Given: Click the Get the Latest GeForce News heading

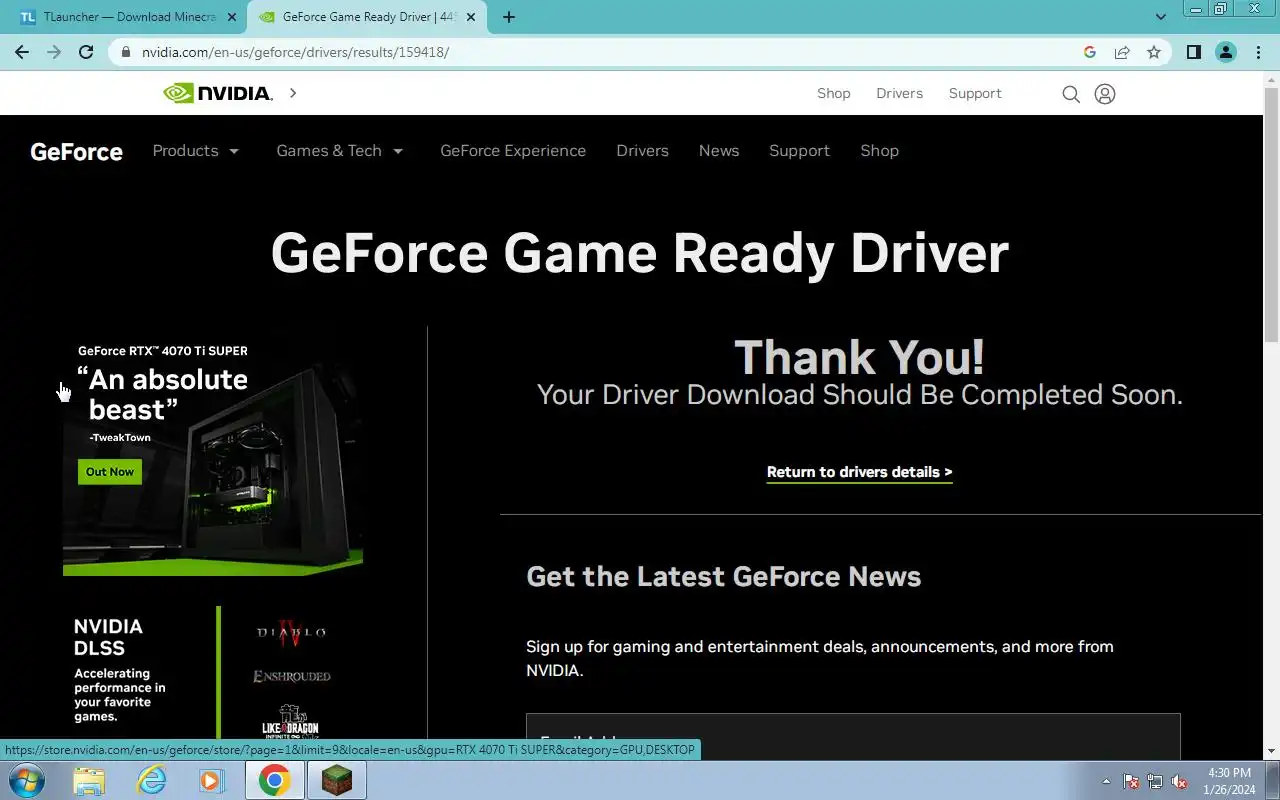Looking at the screenshot, I should point(723,576).
